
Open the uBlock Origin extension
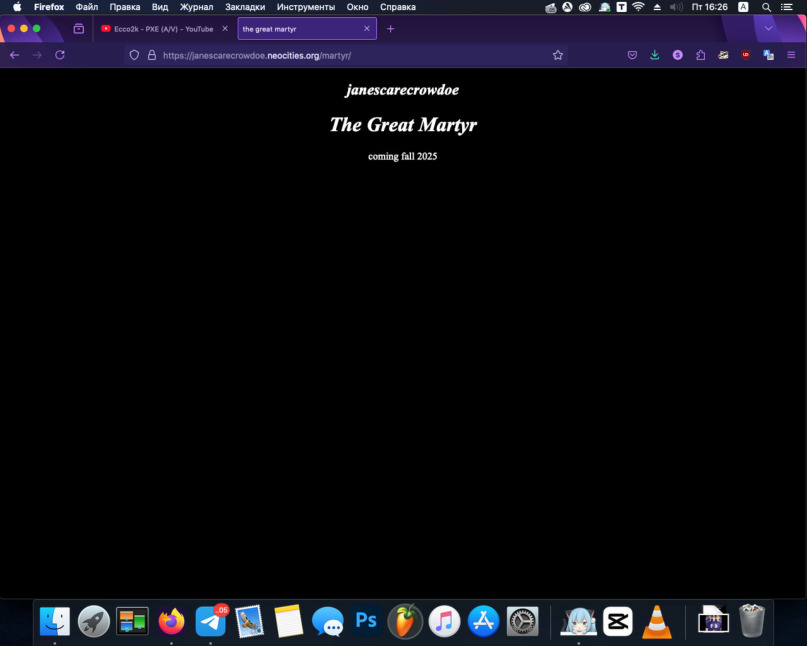click(x=746, y=55)
